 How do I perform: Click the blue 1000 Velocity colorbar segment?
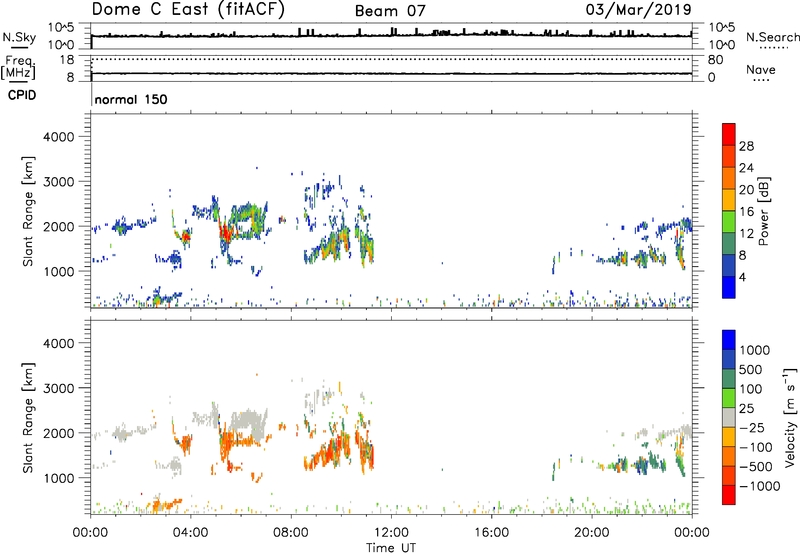(729, 340)
